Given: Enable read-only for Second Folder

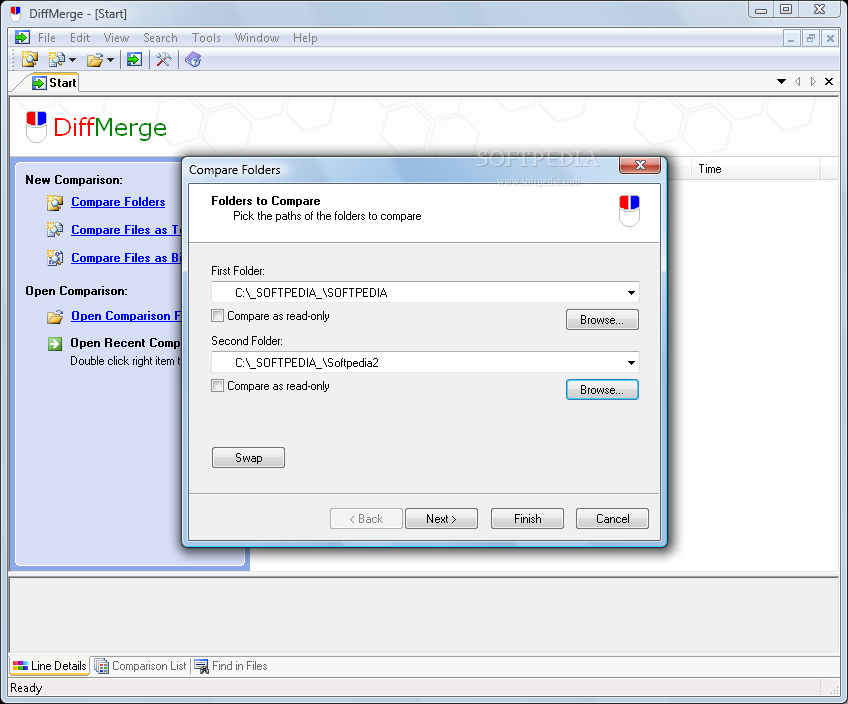Looking at the screenshot, I should point(217,386).
